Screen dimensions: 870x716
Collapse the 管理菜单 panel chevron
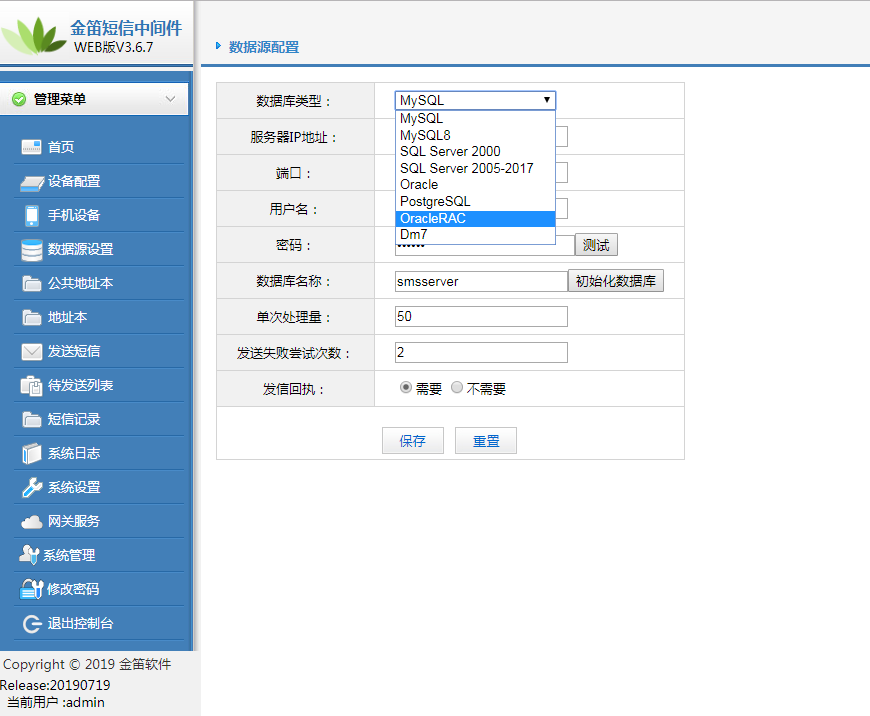click(x=170, y=99)
